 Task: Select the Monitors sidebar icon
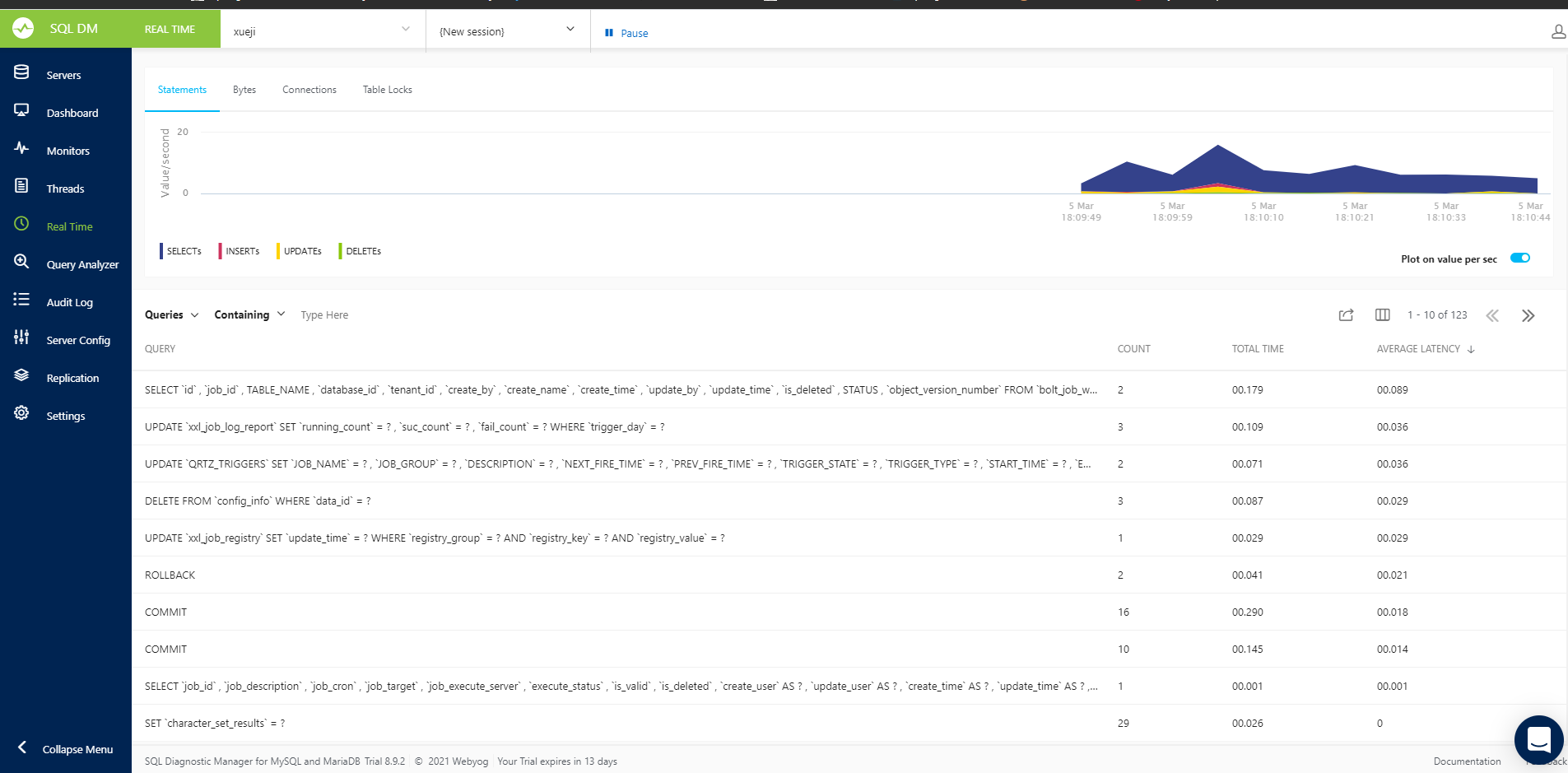(21, 150)
